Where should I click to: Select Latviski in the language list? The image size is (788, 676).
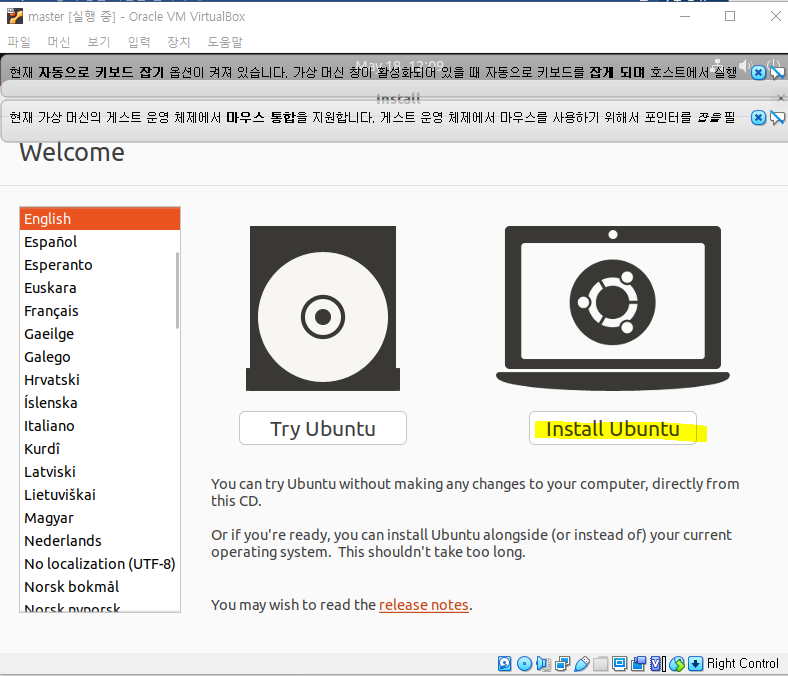pyautogui.click(x=100, y=472)
